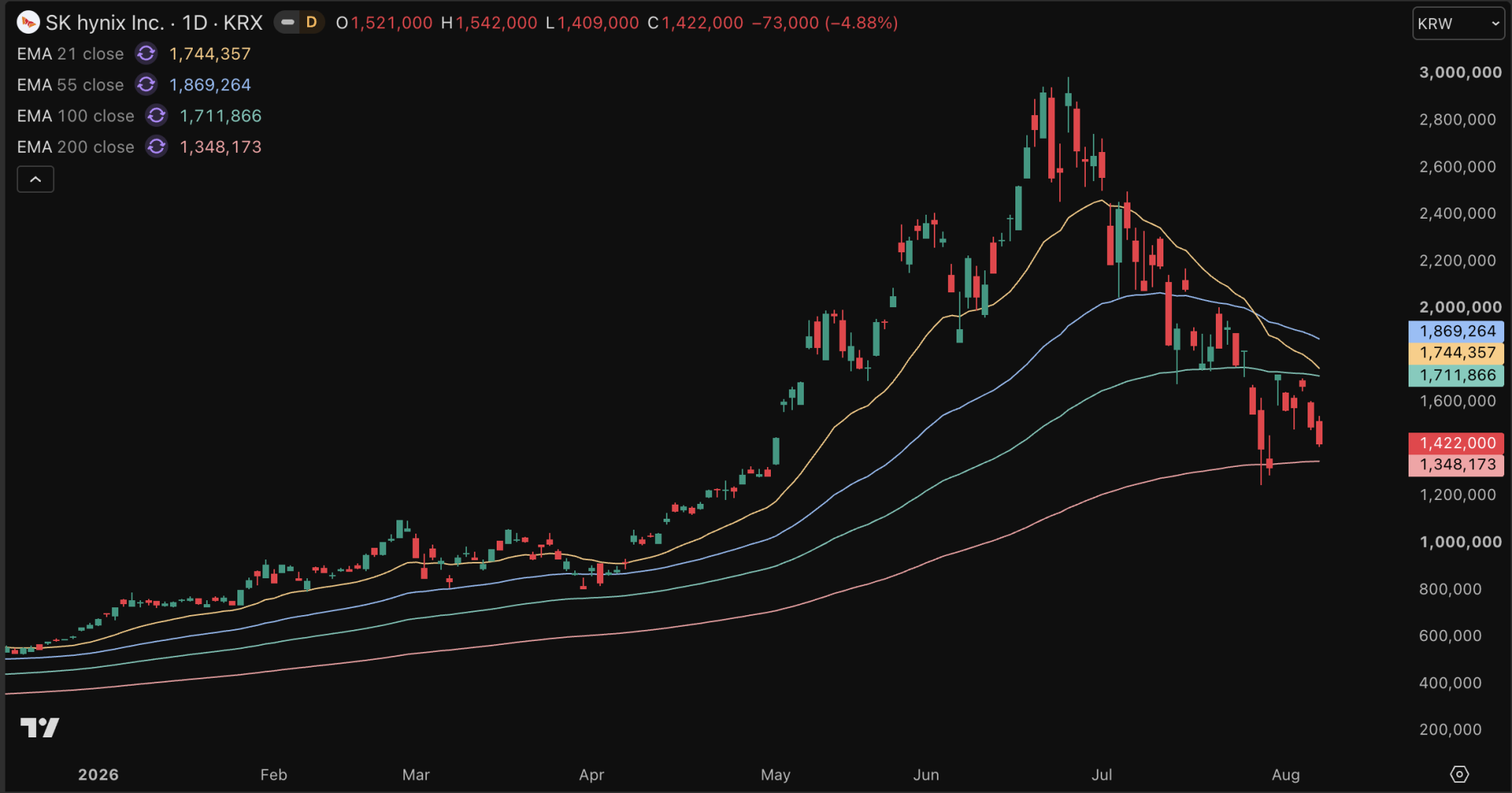Select the EMA 21 close legend label
Viewport: 1512px width, 793px height.
pos(71,54)
